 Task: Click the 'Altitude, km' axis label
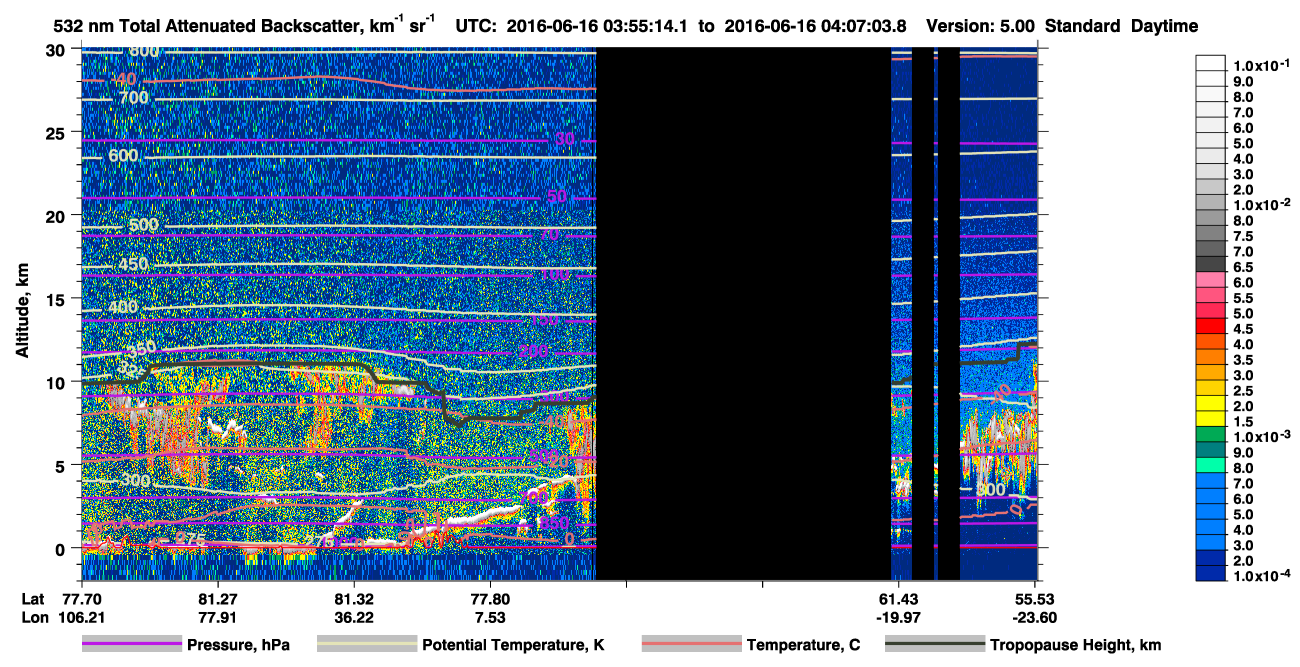pos(20,312)
